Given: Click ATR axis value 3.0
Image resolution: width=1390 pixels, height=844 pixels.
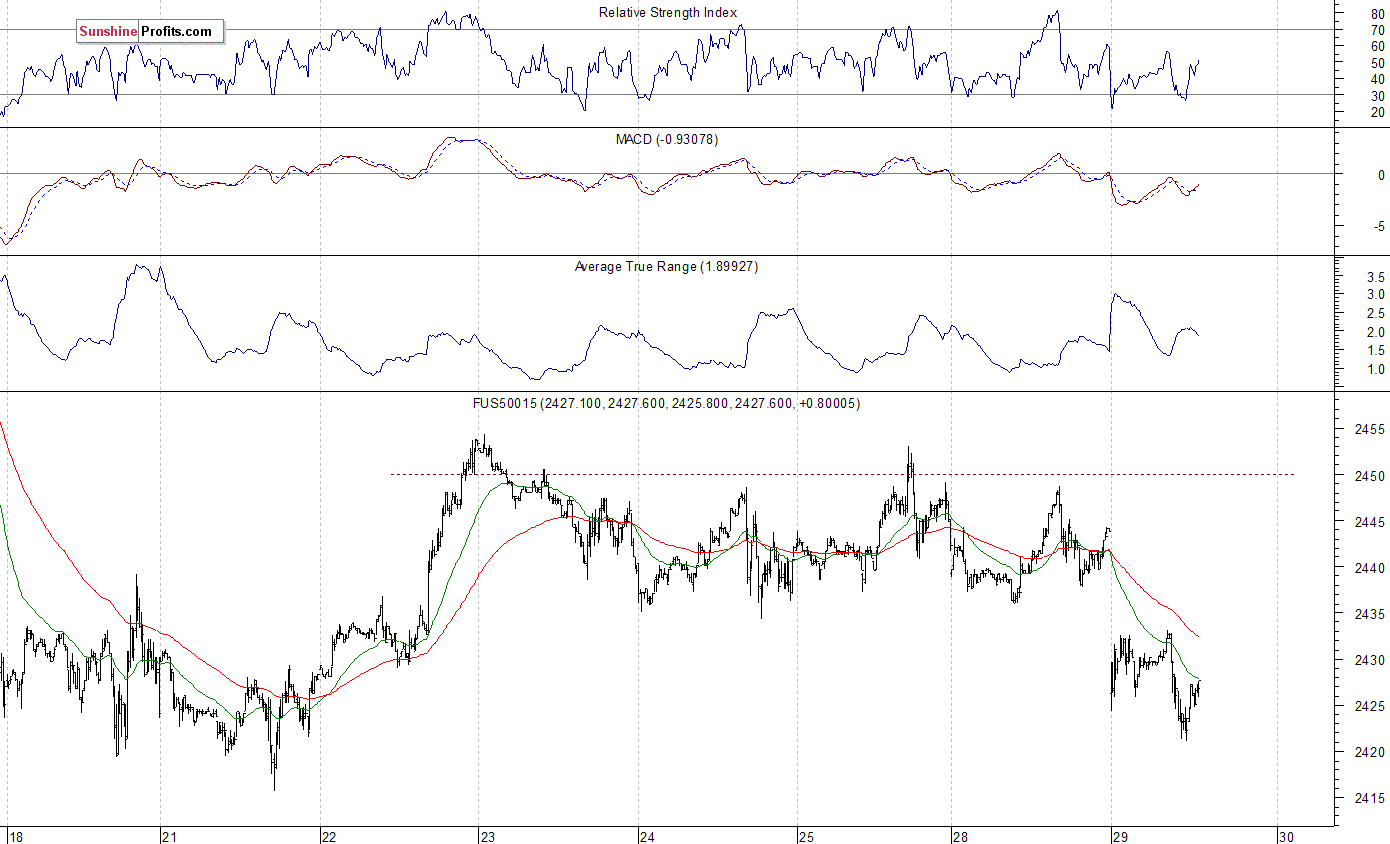Looking at the screenshot, I should click(1375, 294).
